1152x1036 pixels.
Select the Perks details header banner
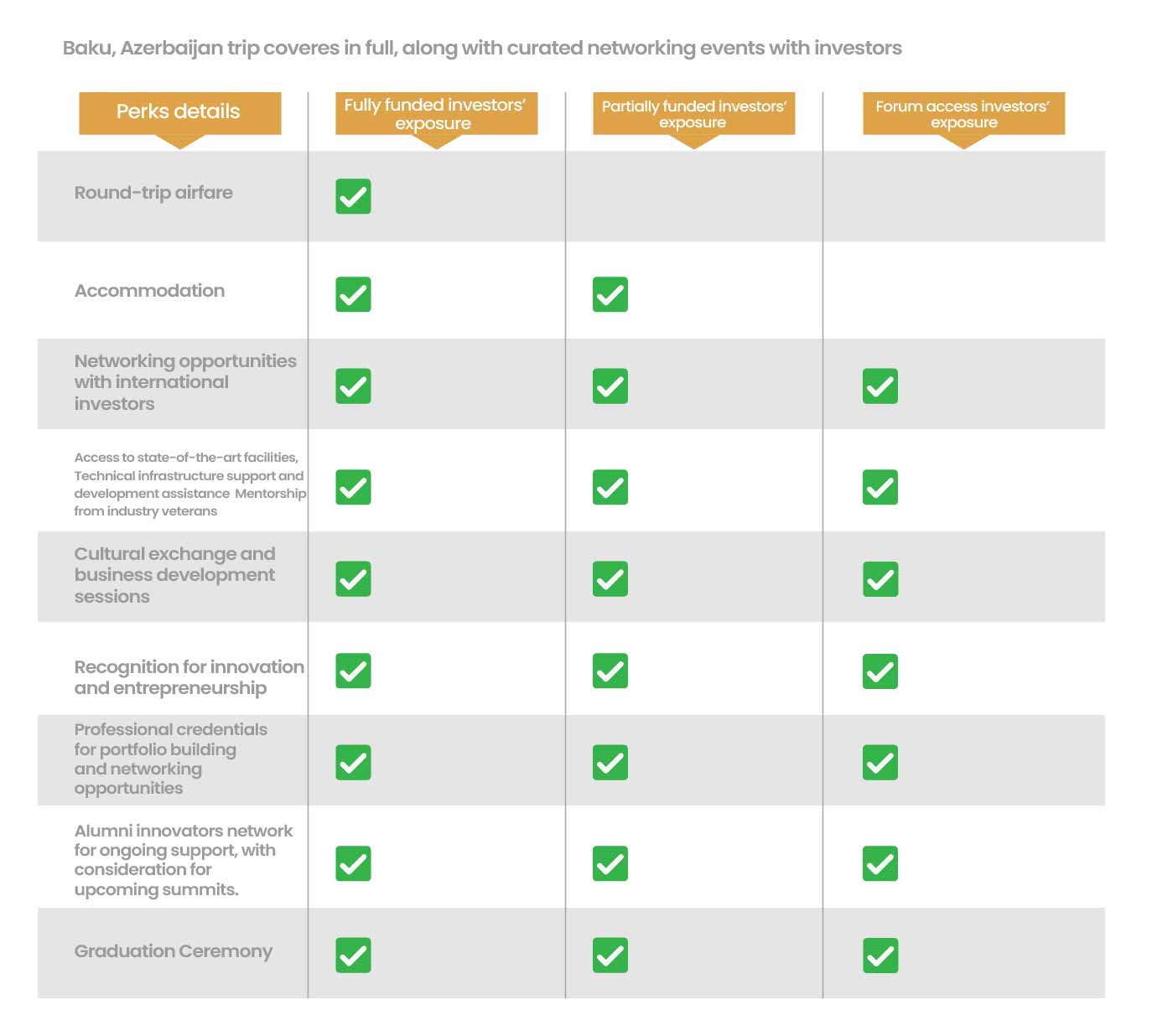179,112
